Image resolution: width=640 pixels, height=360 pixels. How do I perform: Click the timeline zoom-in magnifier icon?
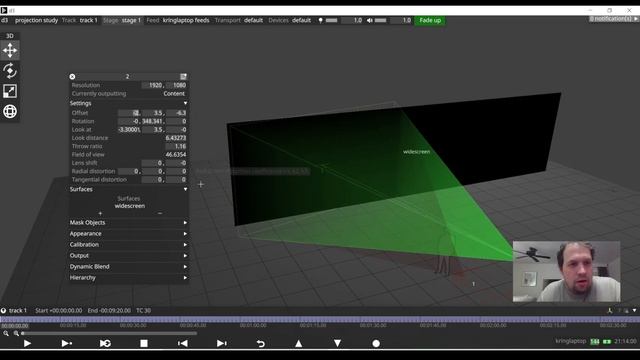pos(16,333)
